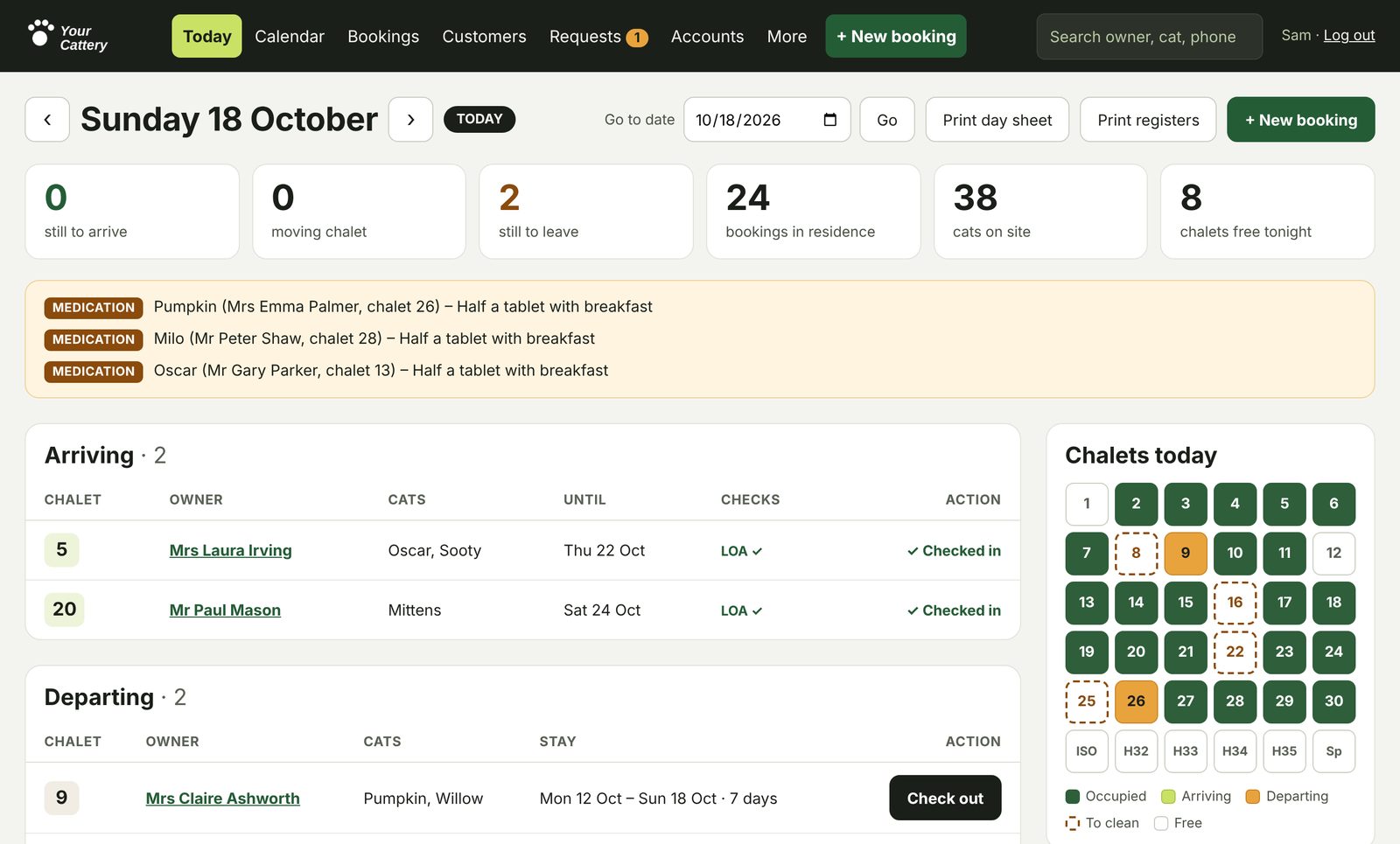This screenshot has width=1400, height=844.
Task: Focus the owner, cat, phone search field
Action: point(1149,37)
